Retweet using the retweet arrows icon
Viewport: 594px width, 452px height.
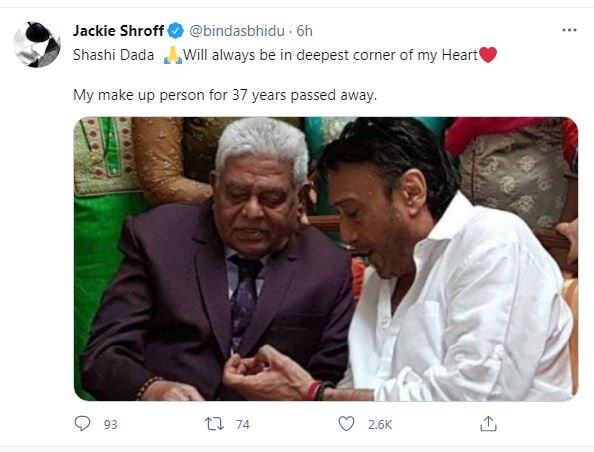point(214,424)
